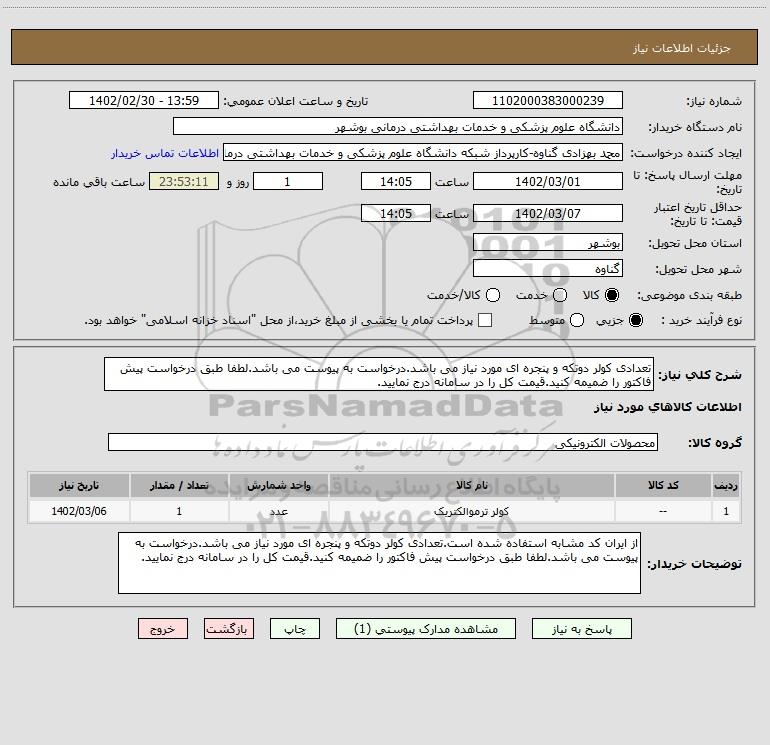Select the کالا/خدمت radio button

[493, 295]
